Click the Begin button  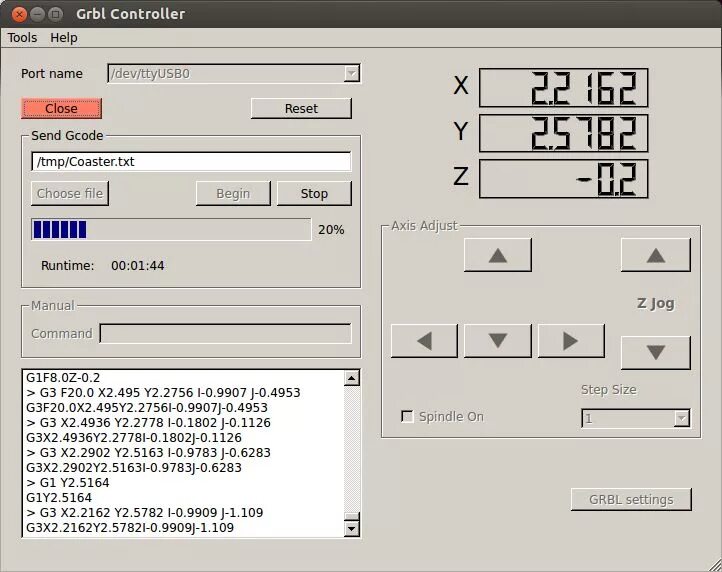point(233,193)
